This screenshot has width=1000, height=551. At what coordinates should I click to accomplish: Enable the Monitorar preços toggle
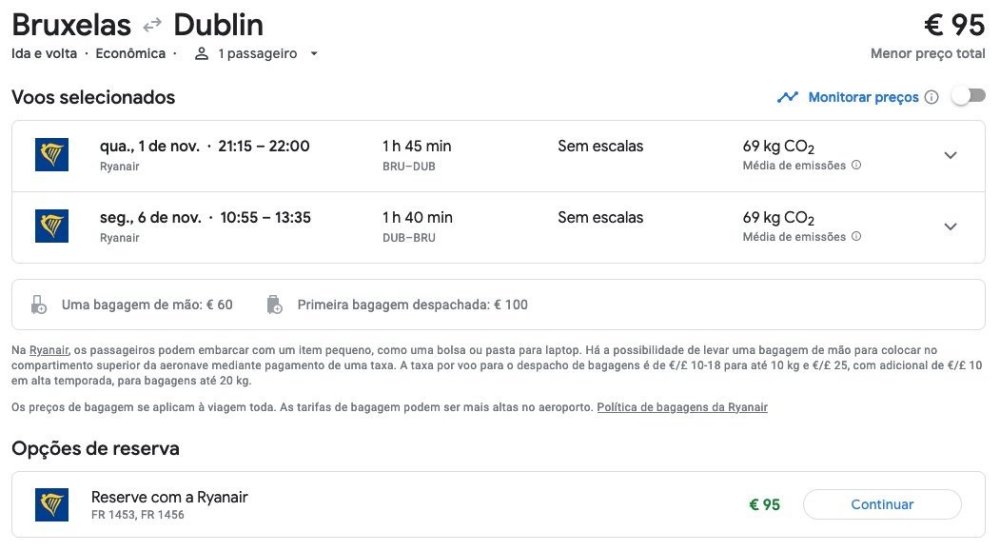click(967, 97)
